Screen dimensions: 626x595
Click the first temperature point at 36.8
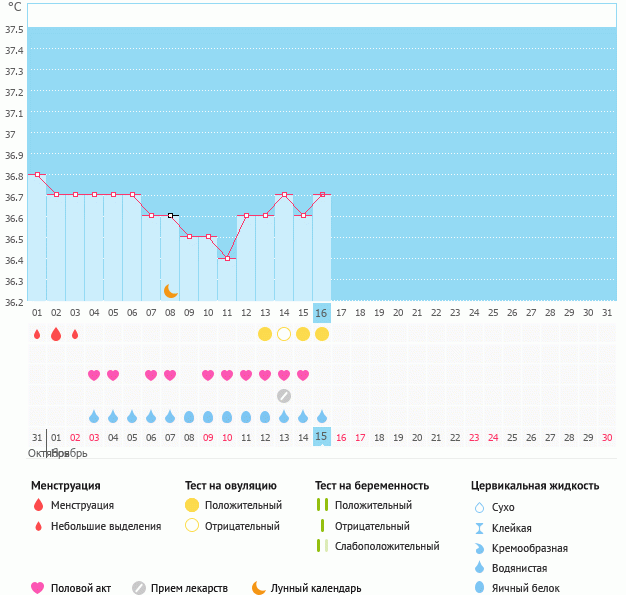click(37, 175)
